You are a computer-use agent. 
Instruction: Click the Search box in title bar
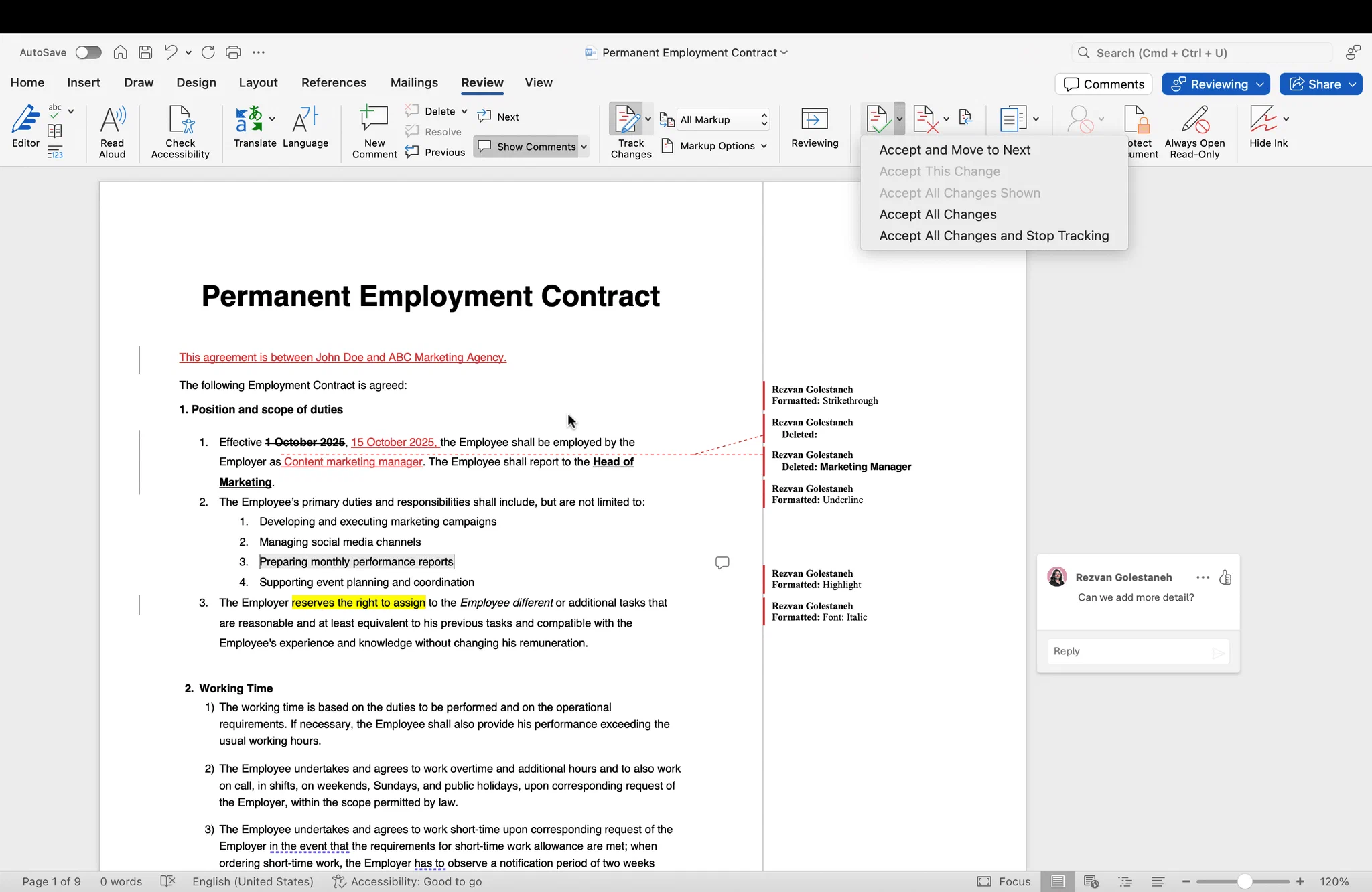[1201, 52]
